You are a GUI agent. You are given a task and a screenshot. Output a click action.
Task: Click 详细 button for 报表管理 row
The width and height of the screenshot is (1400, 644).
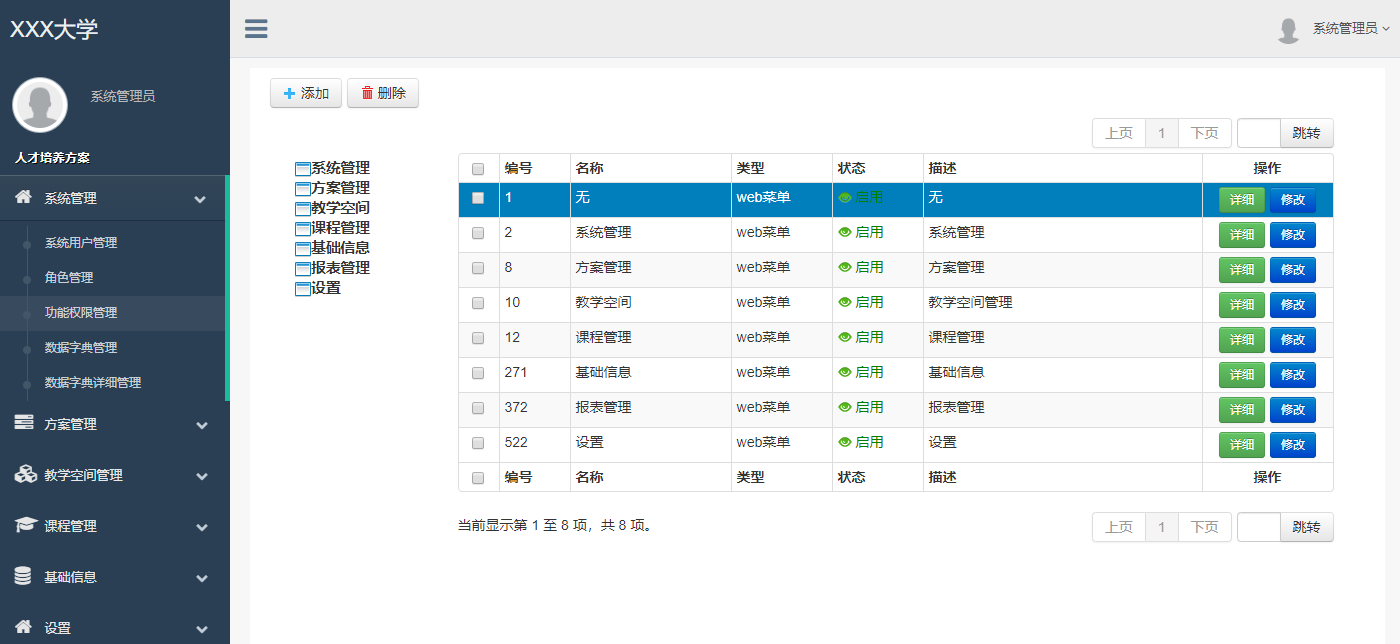point(1242,410)
